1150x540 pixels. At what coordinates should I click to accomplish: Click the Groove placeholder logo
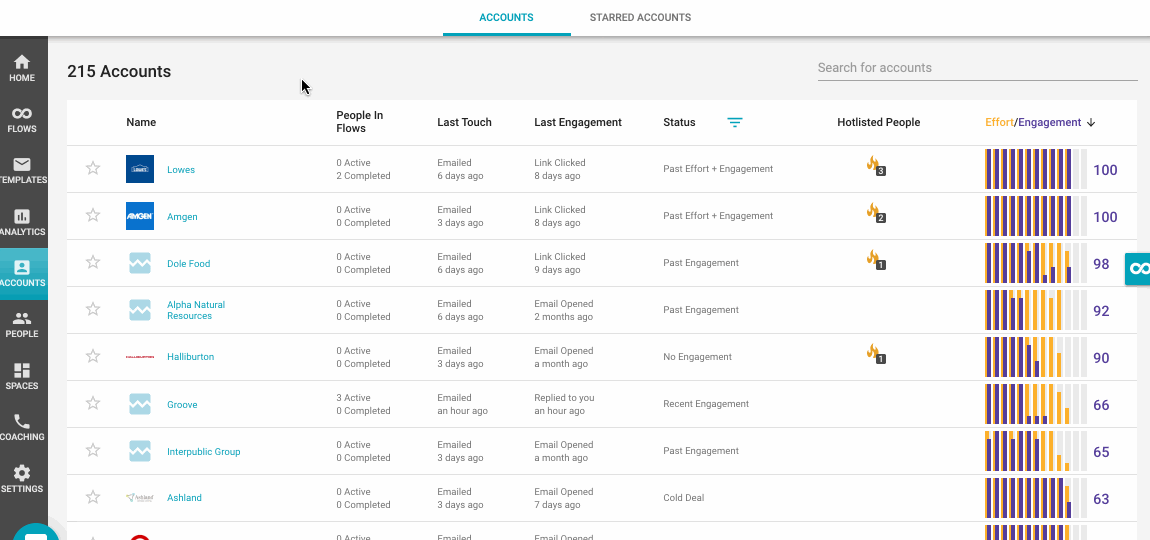coord(140,404)
